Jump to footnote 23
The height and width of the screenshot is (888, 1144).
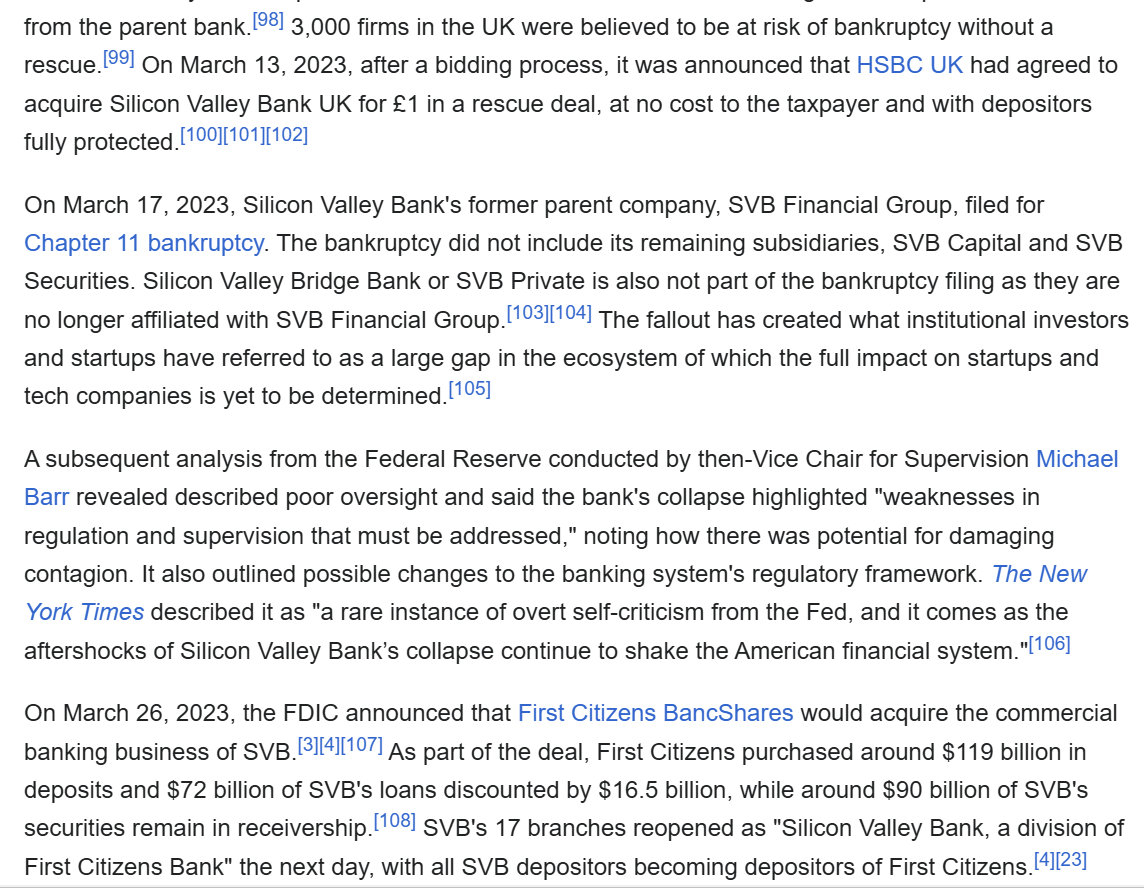pyautogui.click(x=1072, y=859)
